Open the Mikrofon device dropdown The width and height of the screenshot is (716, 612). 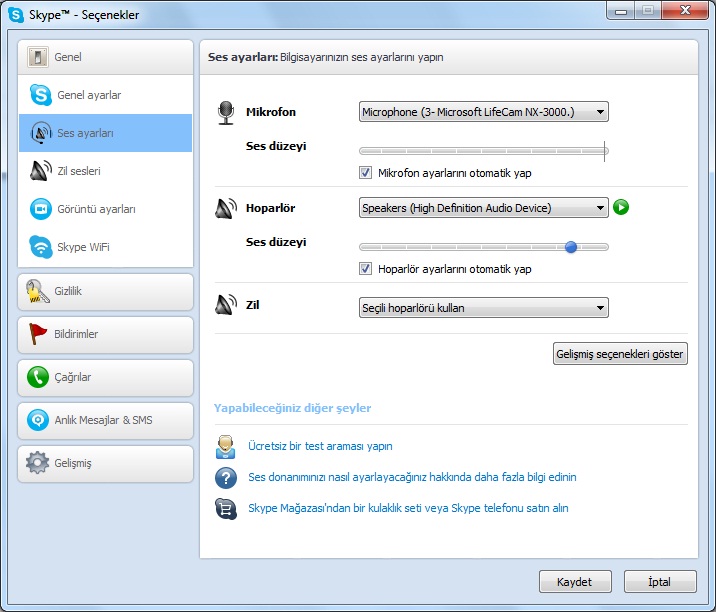(484, 111)
